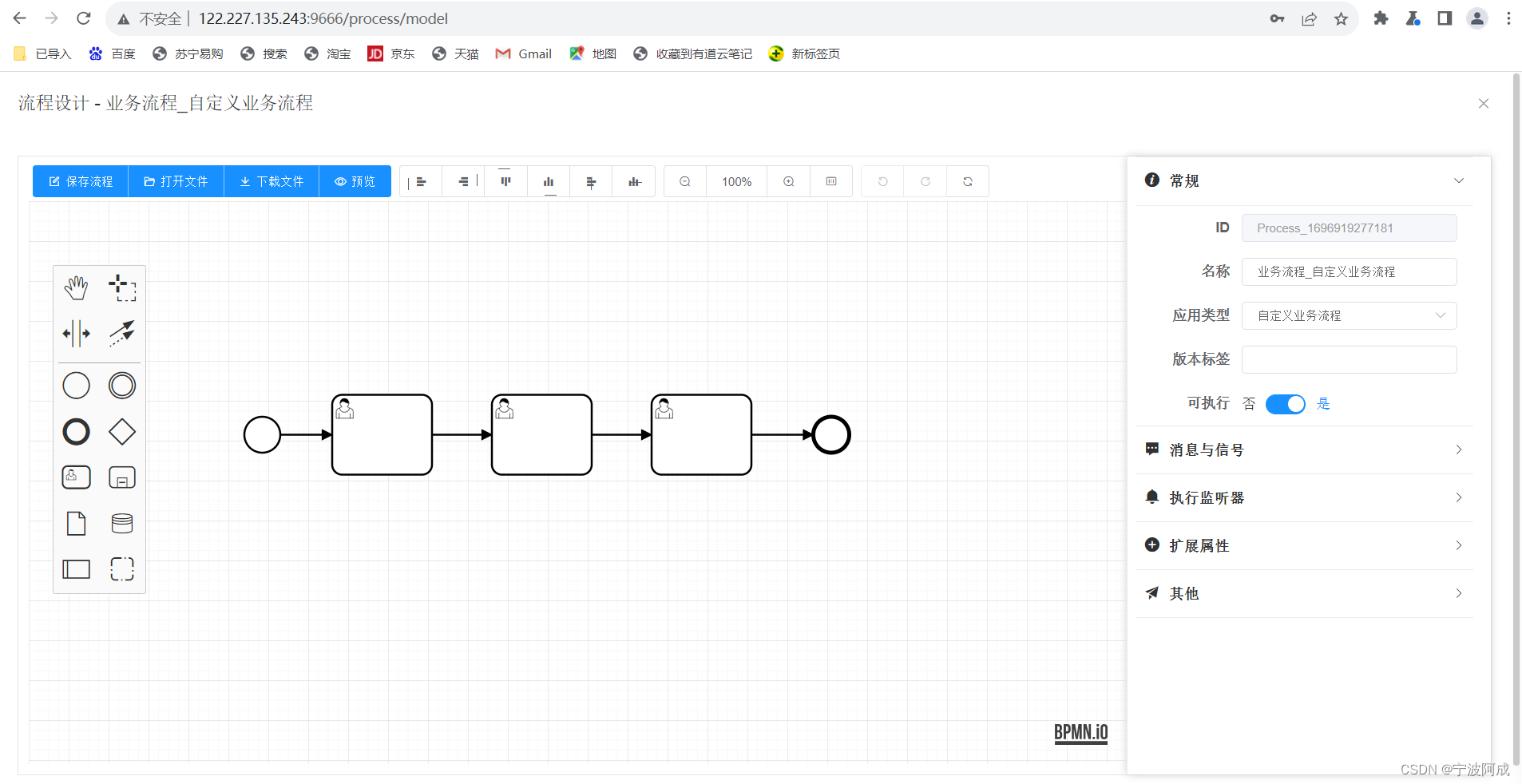Align elements horizontally centered
This screenshot has width=1522, height=784.
pos(591,182)
